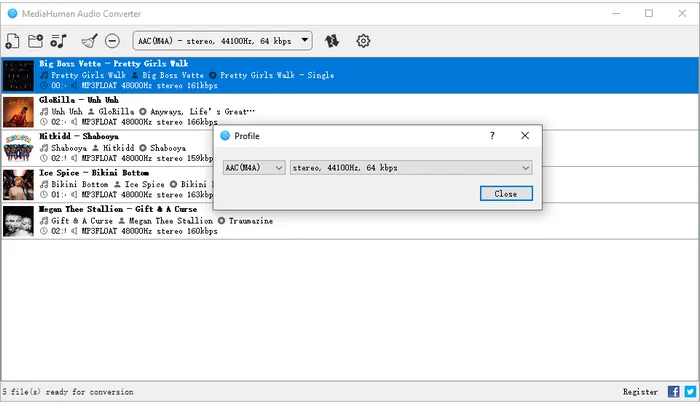Viewport: 700px width, 407px height.
Task: Expand the stereo 44100Hz 64 kbps quality dropdown
Action: tap(411, 168)
